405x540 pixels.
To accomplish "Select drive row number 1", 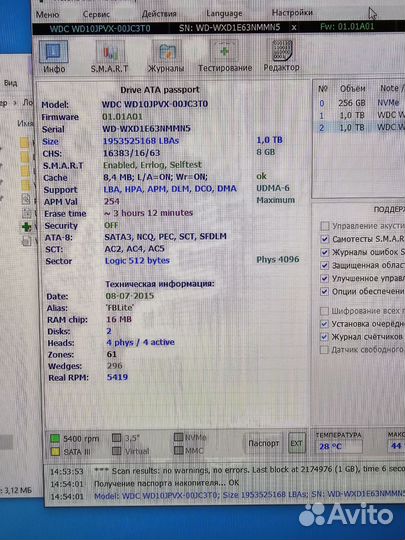I will tap(360, 115).
